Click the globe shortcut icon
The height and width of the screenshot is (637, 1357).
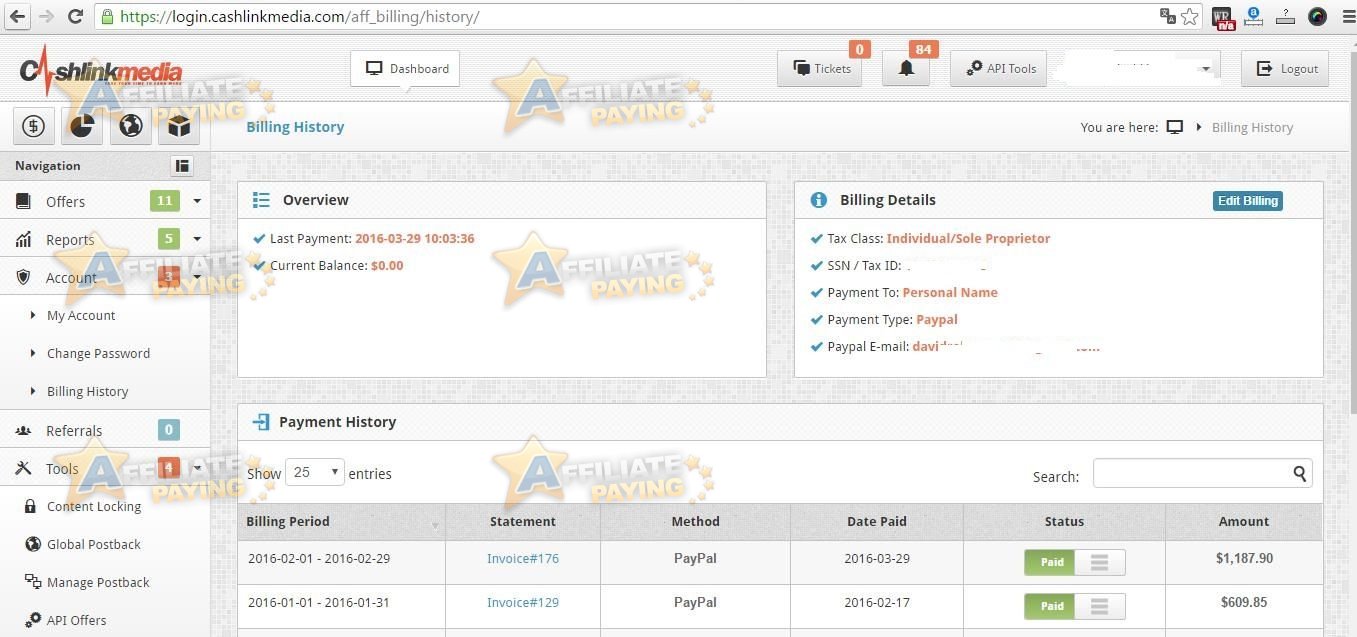(x=130, y=126)
